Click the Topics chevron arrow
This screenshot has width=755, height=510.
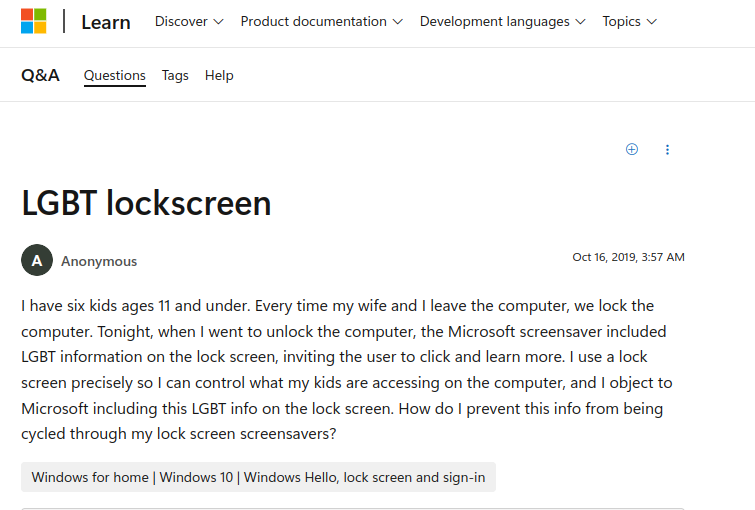coord(652,22)
